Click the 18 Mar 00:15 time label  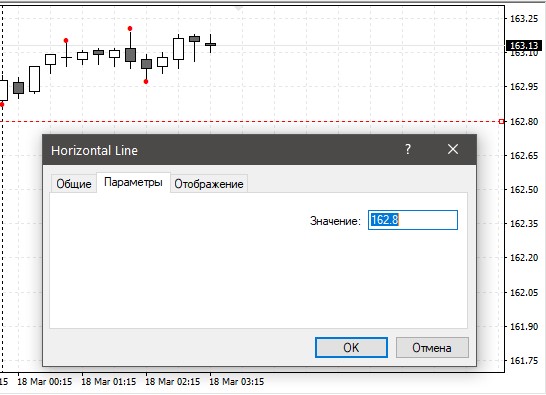(45, 382)
